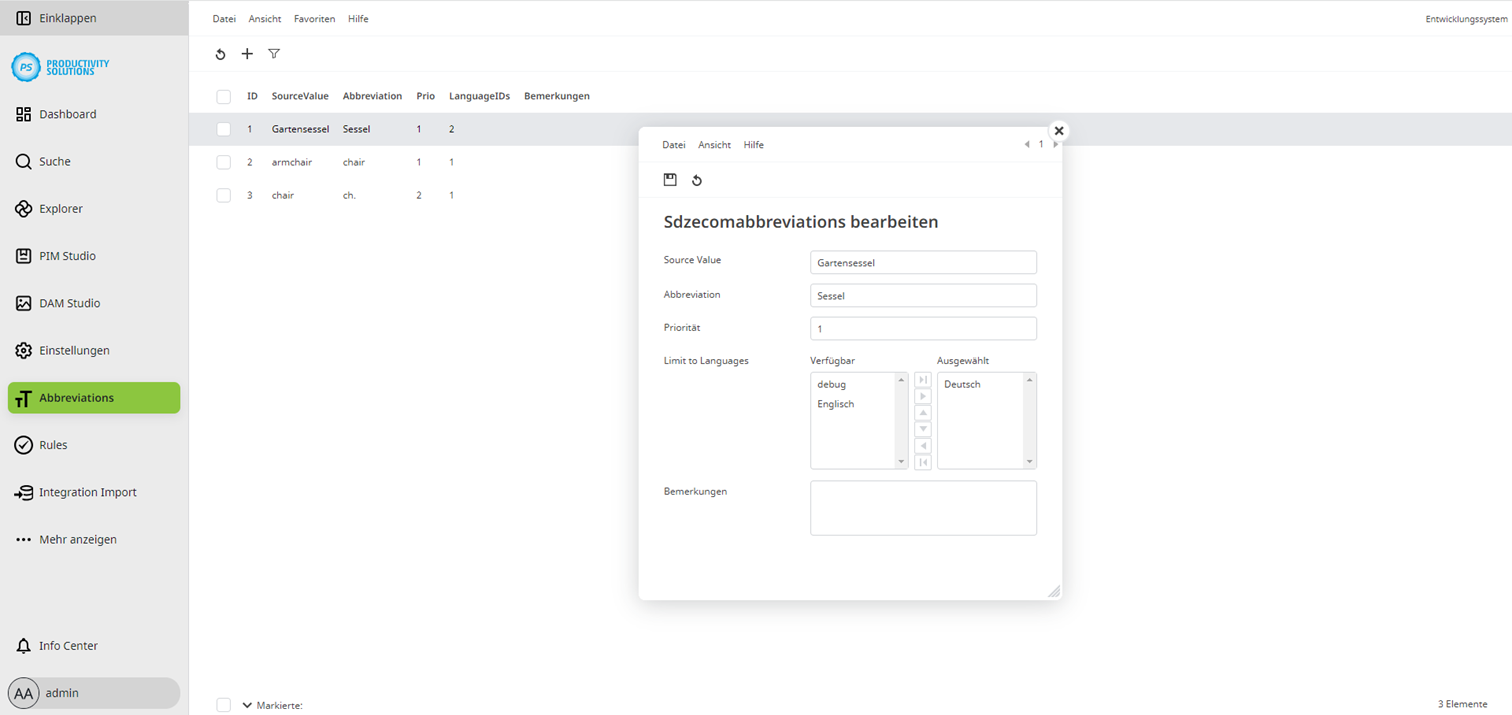The image size is (1512, 715).
Task: Select the Abbreviations icon in the sidebar
Action: [22, 397]
